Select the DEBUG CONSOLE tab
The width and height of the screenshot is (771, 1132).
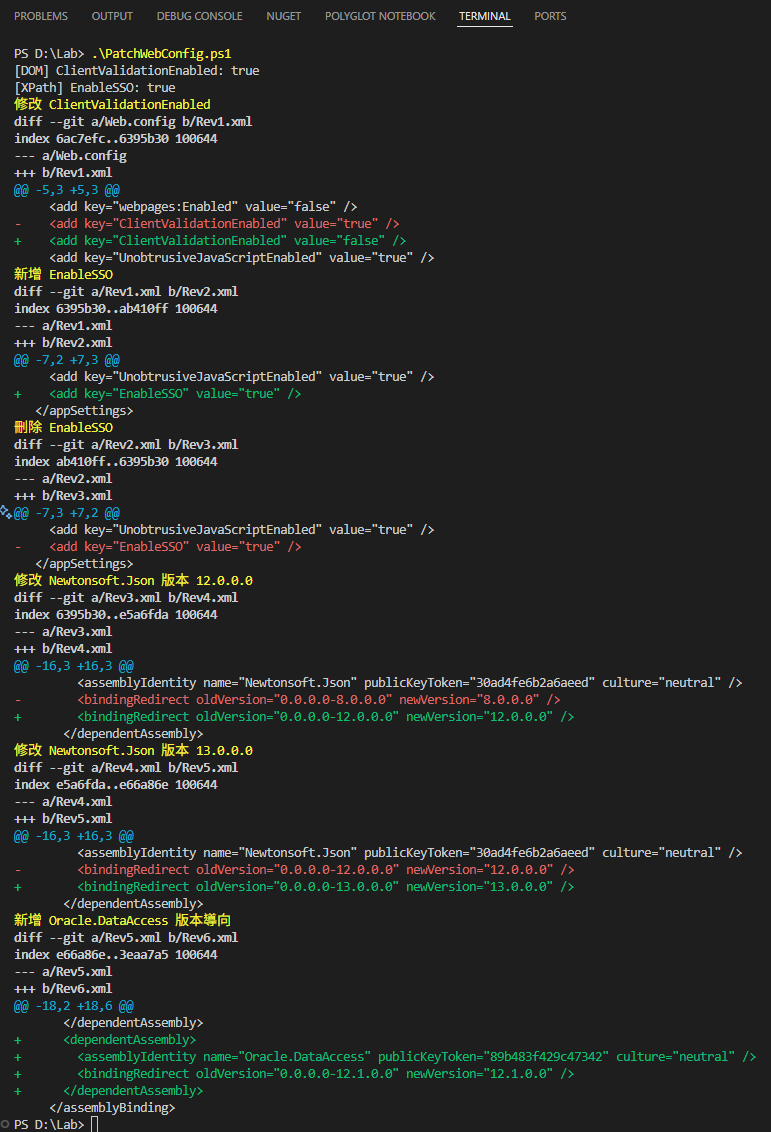point(199,16)
